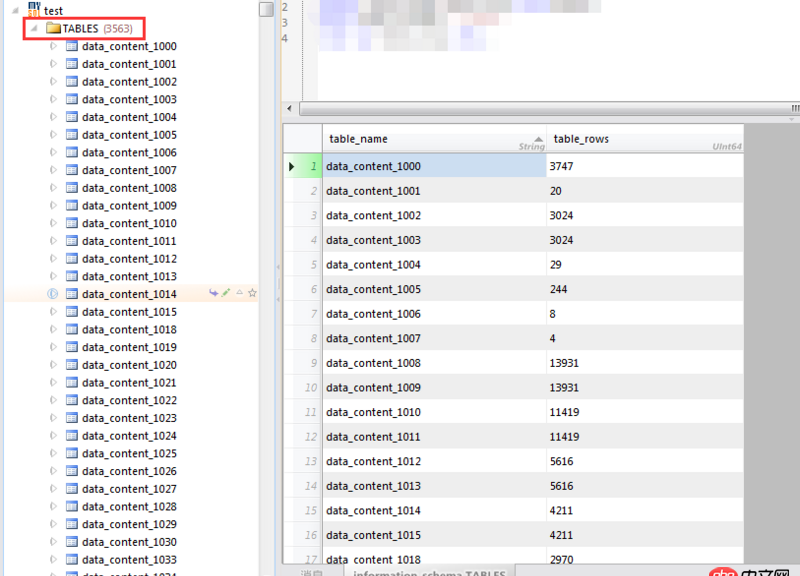The image size is (800, 576).
Task: Select result row number 1 header
Action: 303,166
